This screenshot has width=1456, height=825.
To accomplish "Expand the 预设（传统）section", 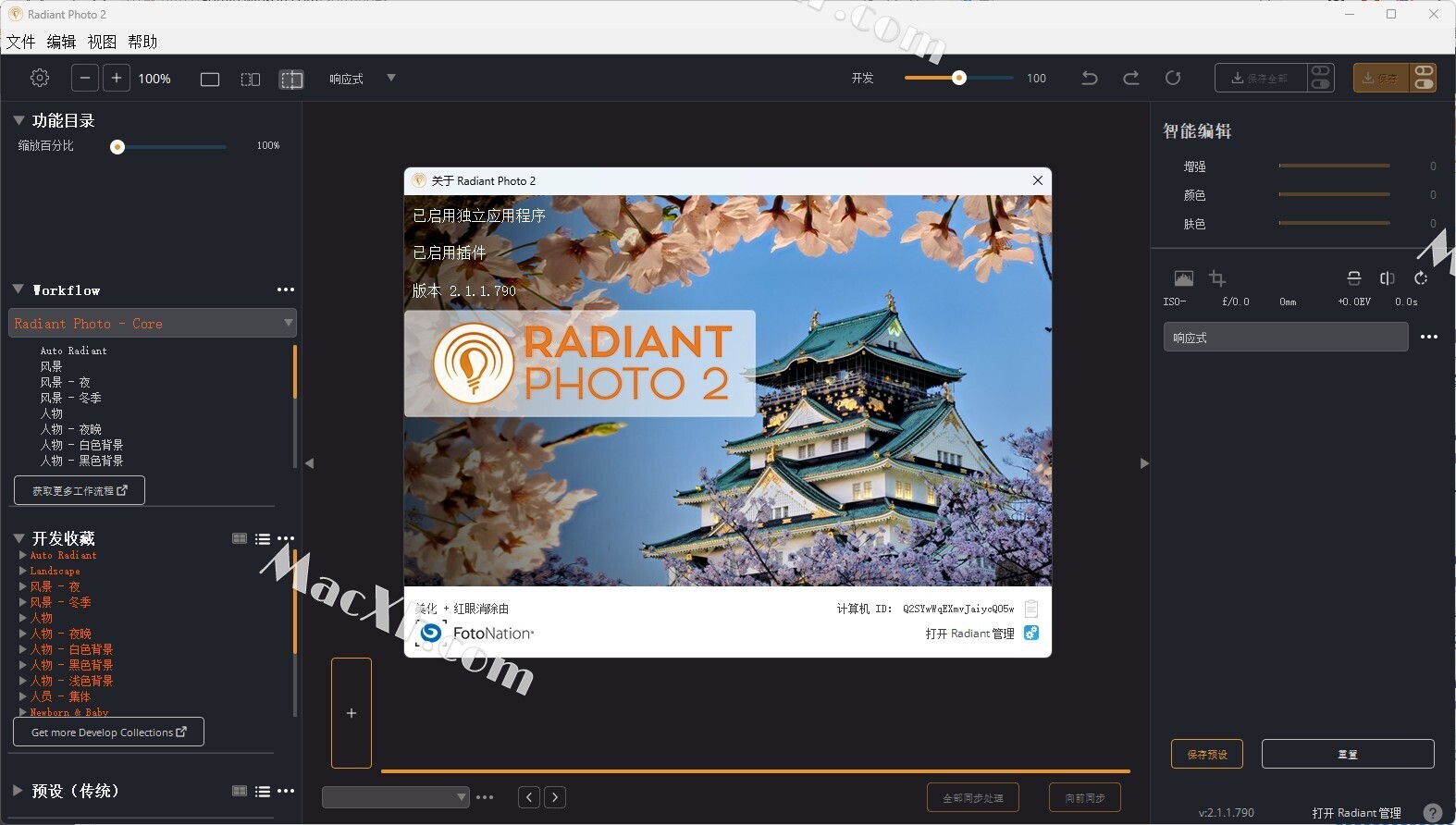I will pyautogui.click(x=18, y=791).
